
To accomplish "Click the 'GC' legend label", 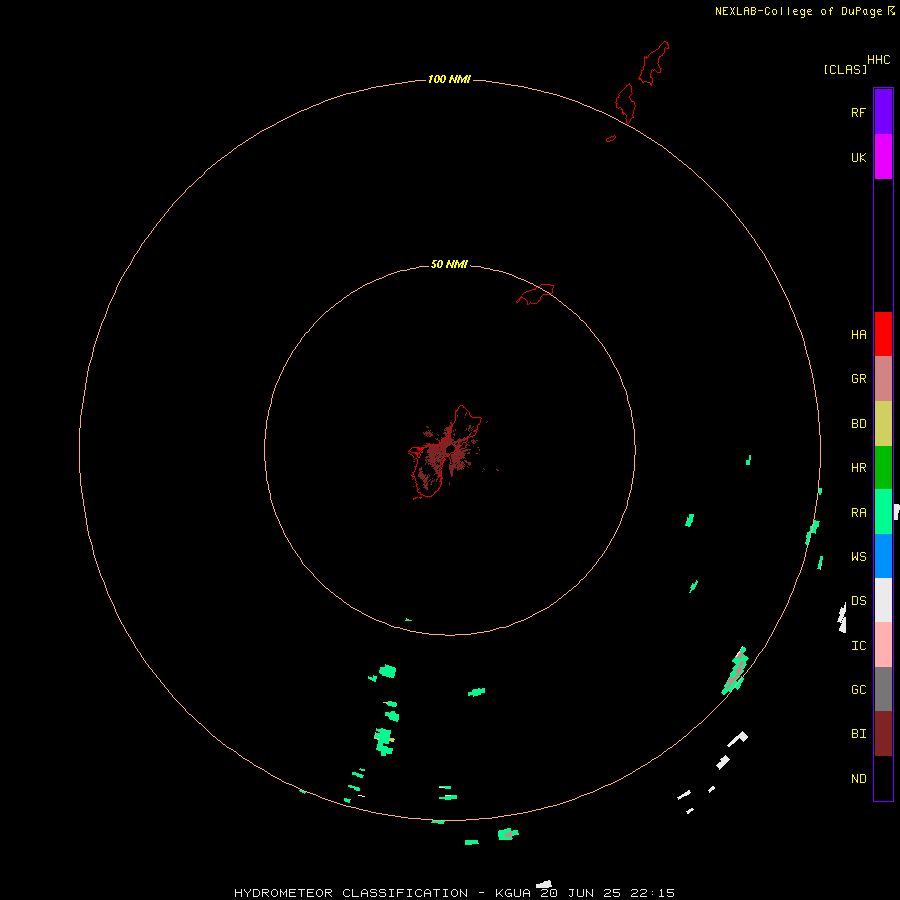I will coord(859,690).
